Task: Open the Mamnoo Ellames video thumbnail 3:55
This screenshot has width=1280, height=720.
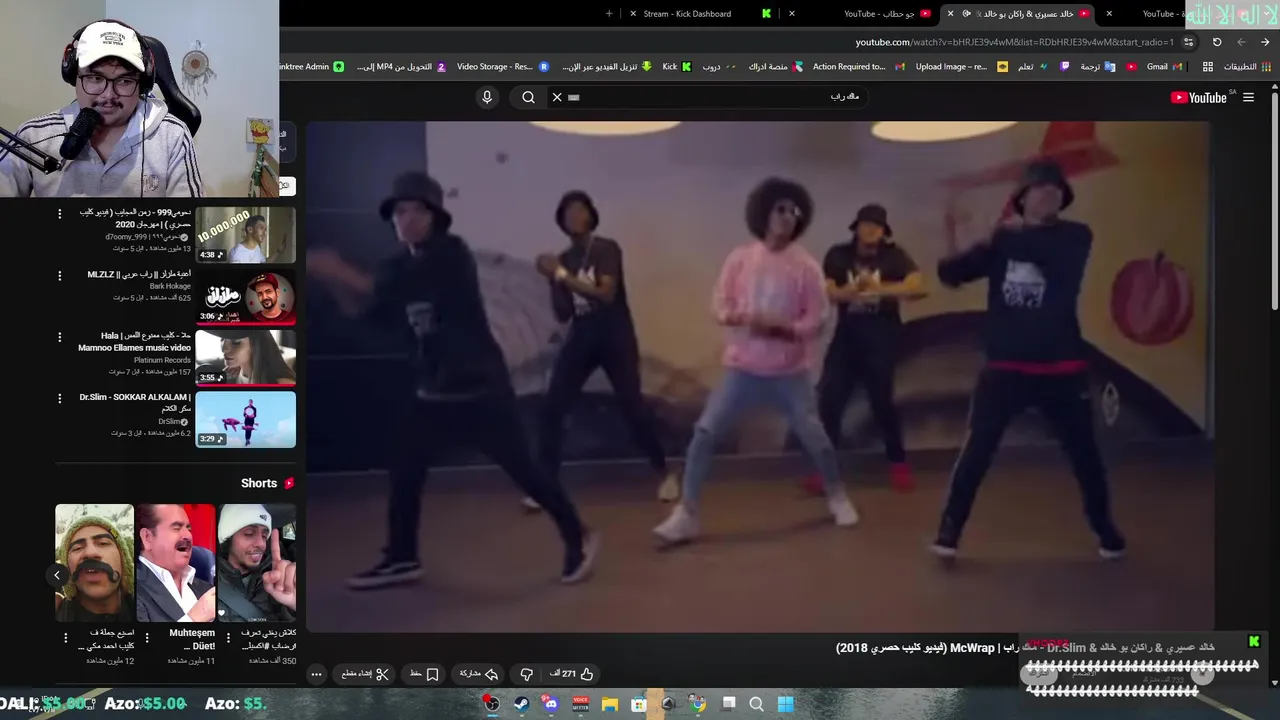Action: tap(245, 357)
